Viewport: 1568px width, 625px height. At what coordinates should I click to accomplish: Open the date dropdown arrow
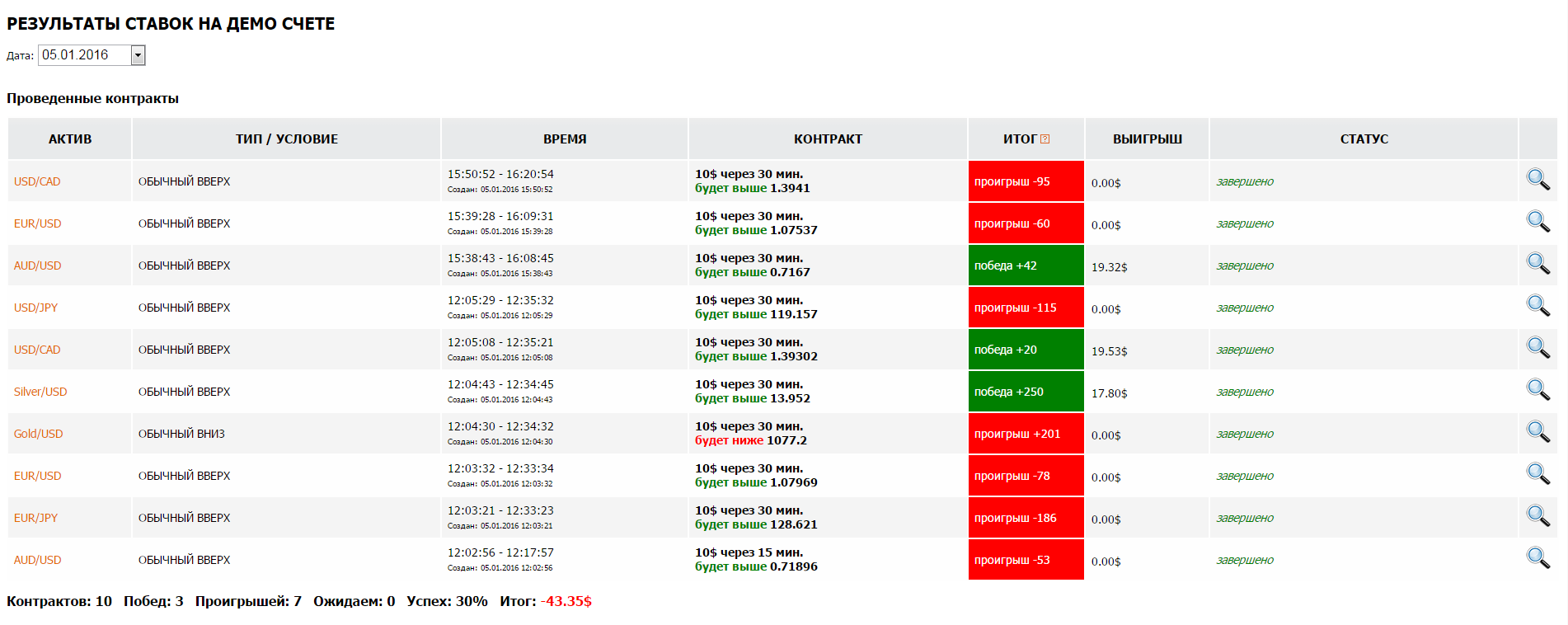(138, 55)
